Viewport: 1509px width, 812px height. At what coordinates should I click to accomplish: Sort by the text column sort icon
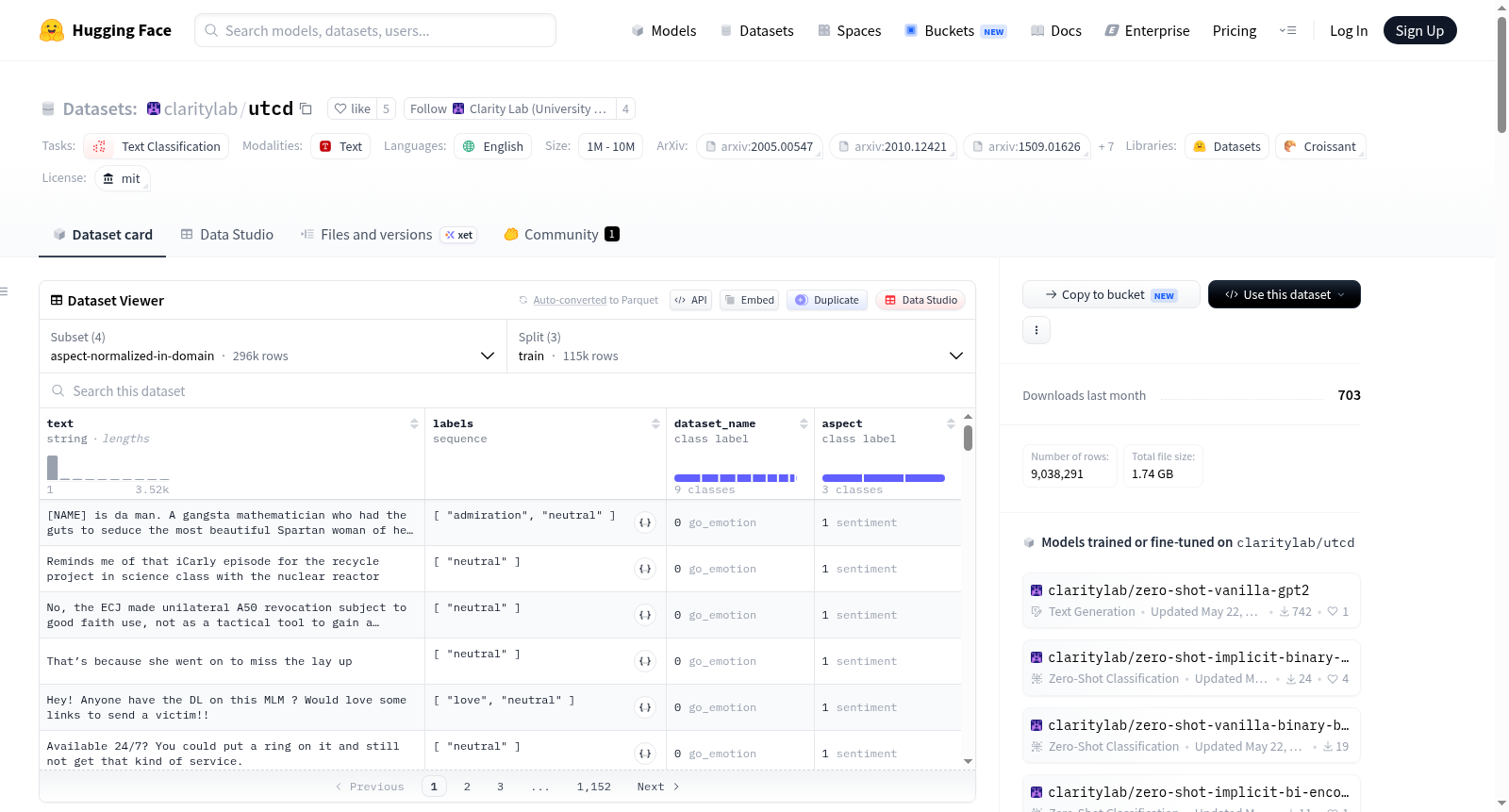pos(414,423)
